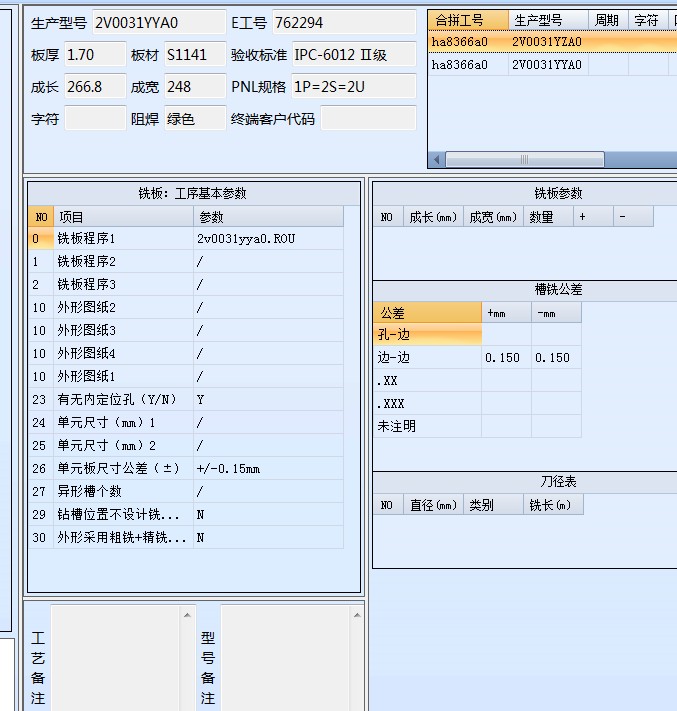The width and height of the screenshot is (677, 711).
Task: Click the + column header in 铣板参数
Action: click(593, 217)
